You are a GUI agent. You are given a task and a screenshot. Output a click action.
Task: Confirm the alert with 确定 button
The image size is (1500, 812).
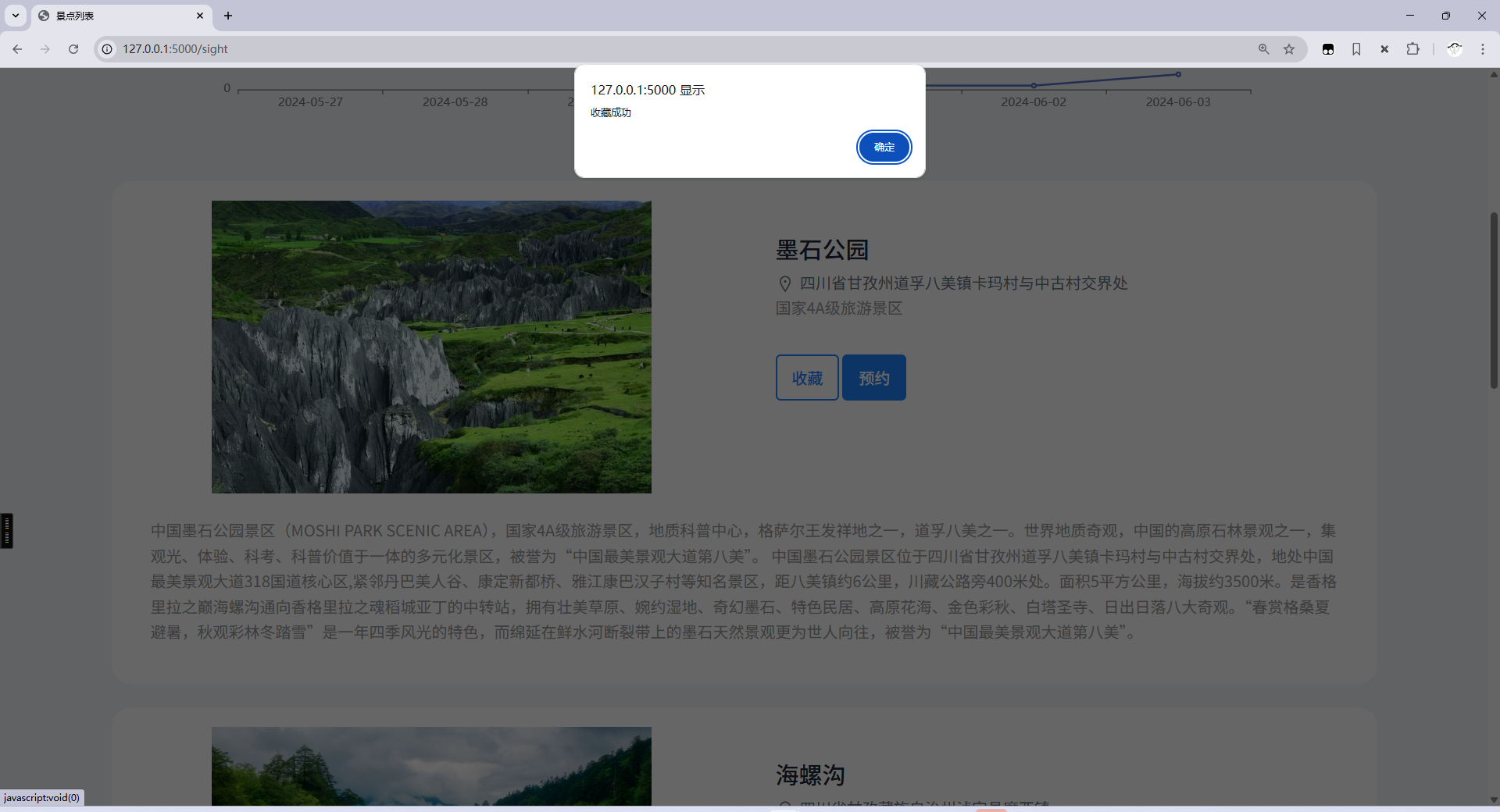pyautogui.click(x=884, y=147)
